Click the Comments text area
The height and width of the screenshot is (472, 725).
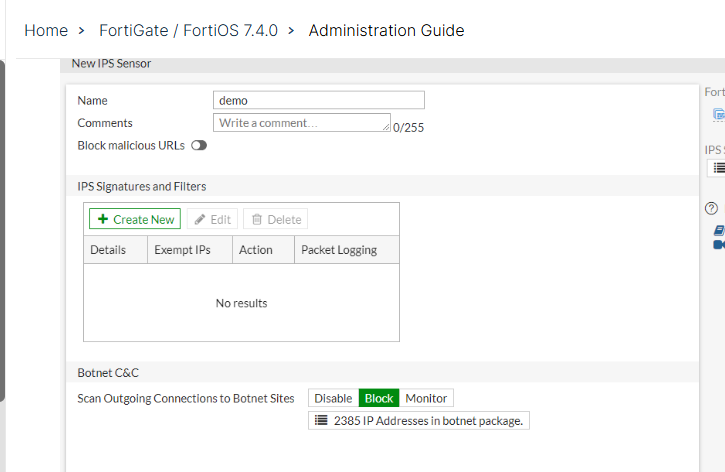301,123
